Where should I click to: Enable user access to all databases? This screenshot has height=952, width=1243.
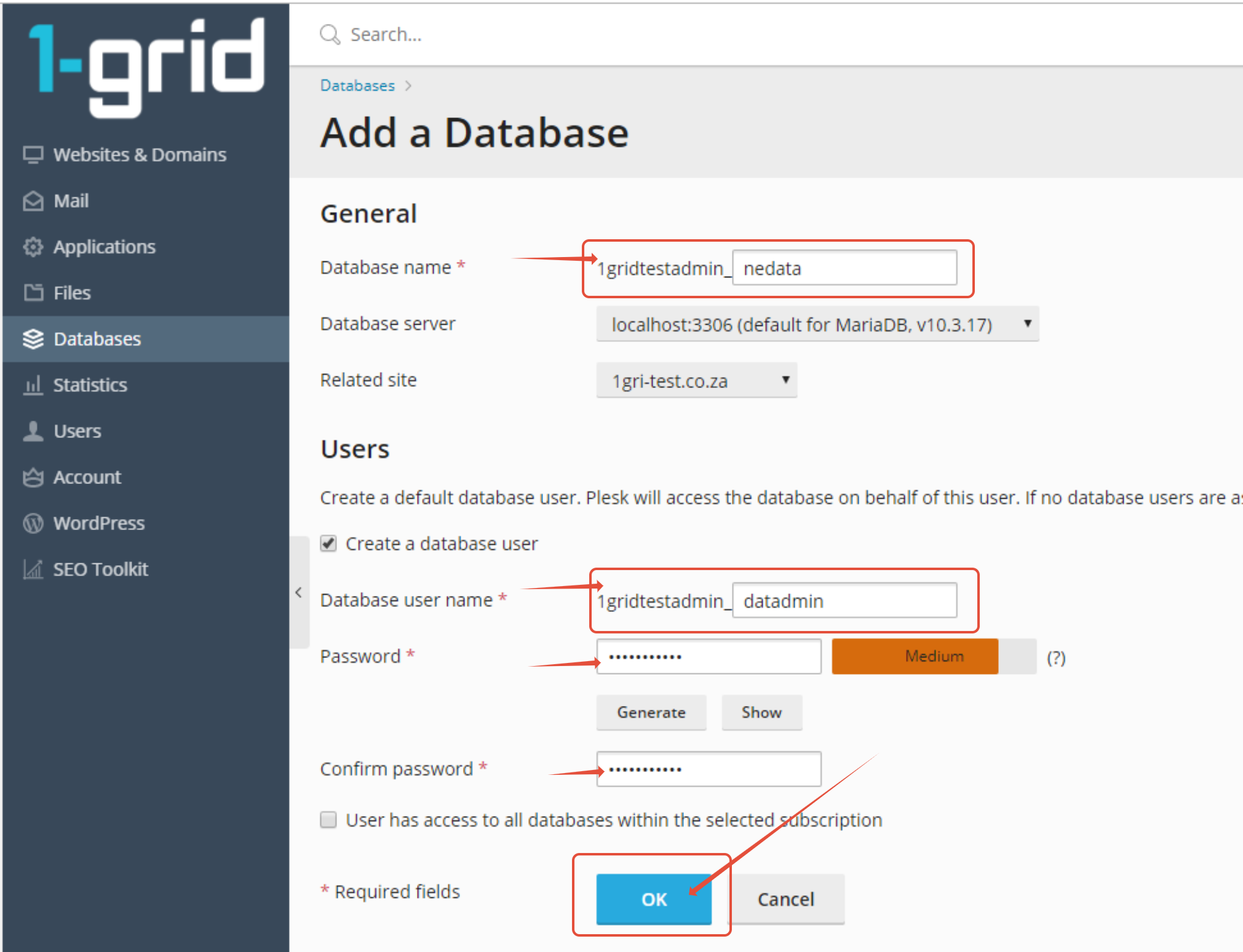pyautogui.click(x=328, y=820)
